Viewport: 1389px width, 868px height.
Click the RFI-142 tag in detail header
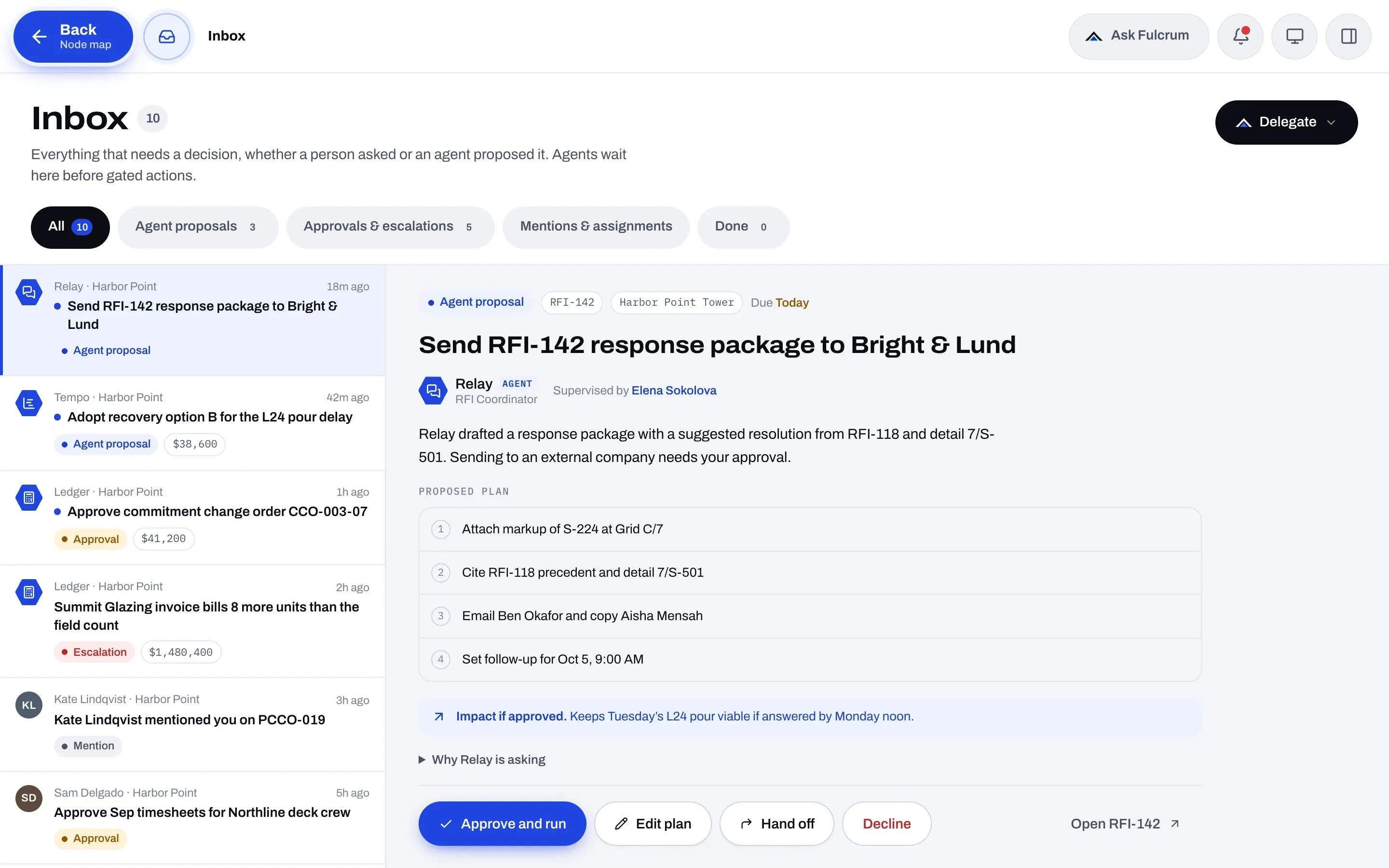pos(572,302)
